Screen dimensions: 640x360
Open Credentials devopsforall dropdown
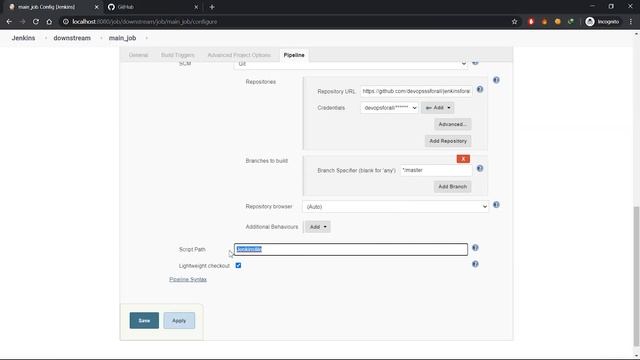coord(389,108)
